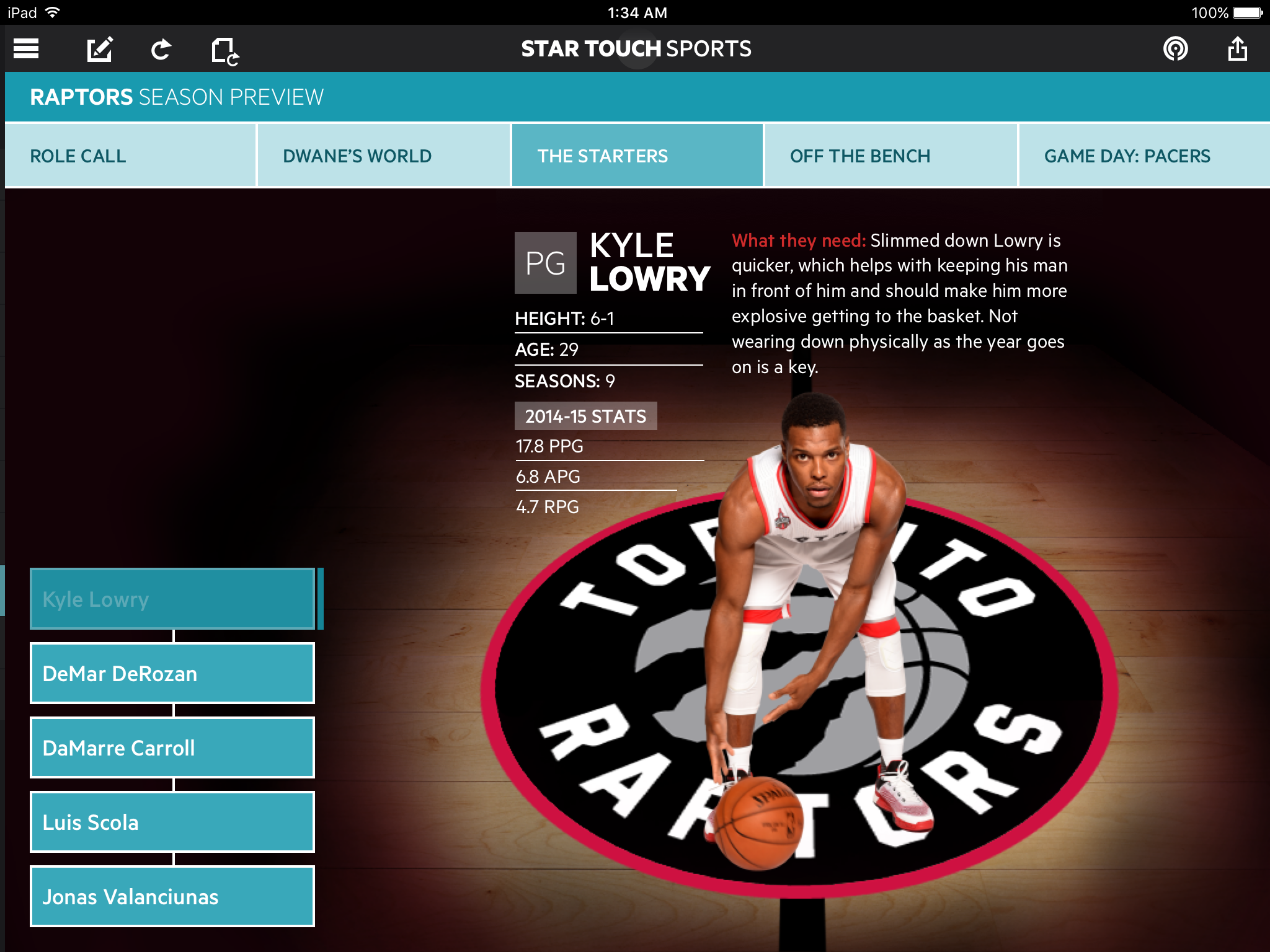Image resolution: width=1270 pixels, height=952 pixels.
Task: Select DeMar DeRozan player button
Action: pyautogui.click(x=172, y=673)
